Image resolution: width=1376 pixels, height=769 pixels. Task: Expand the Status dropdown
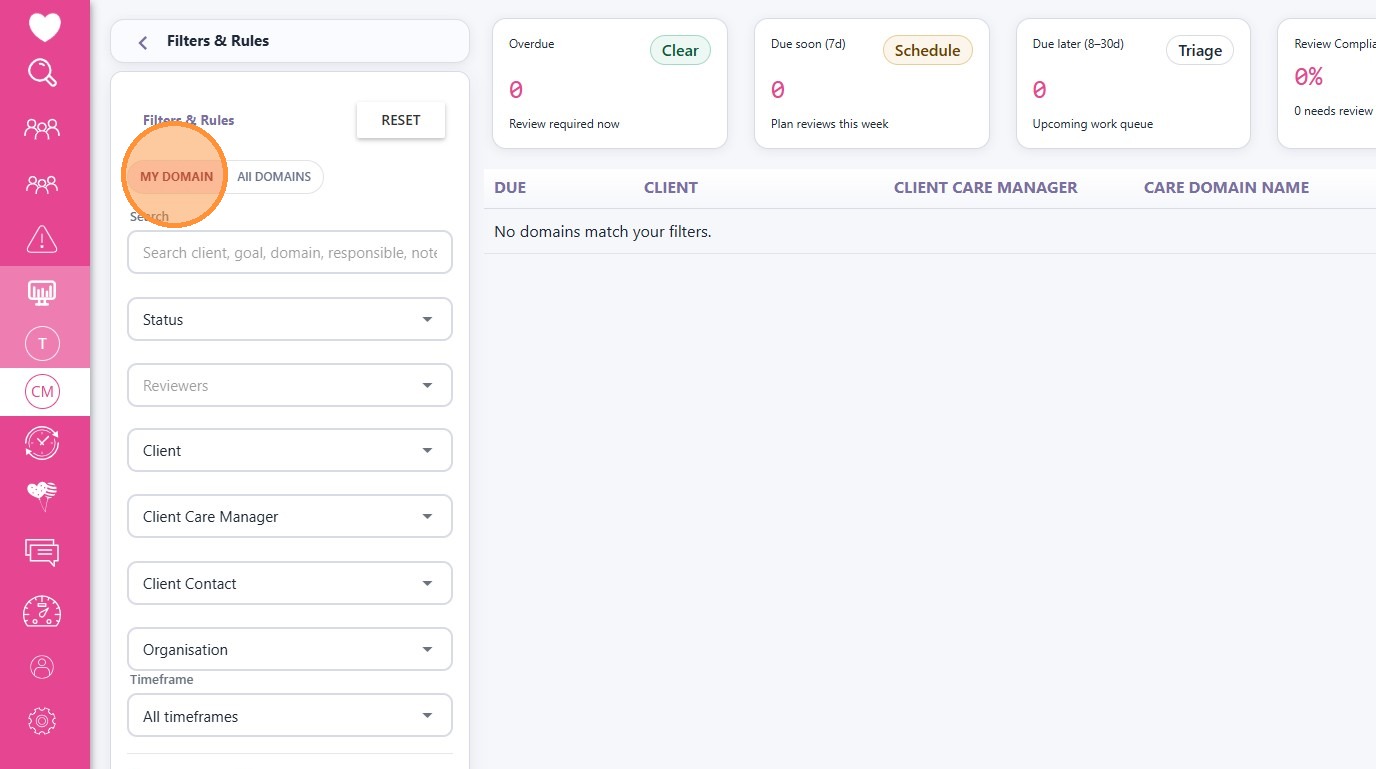pos(290,320)
